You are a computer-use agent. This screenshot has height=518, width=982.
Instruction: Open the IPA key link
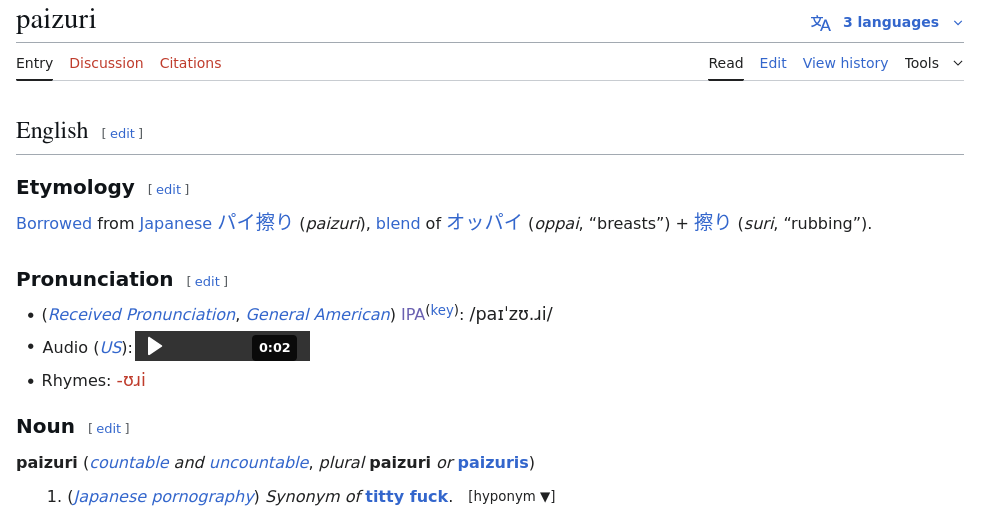coord(442,310)
